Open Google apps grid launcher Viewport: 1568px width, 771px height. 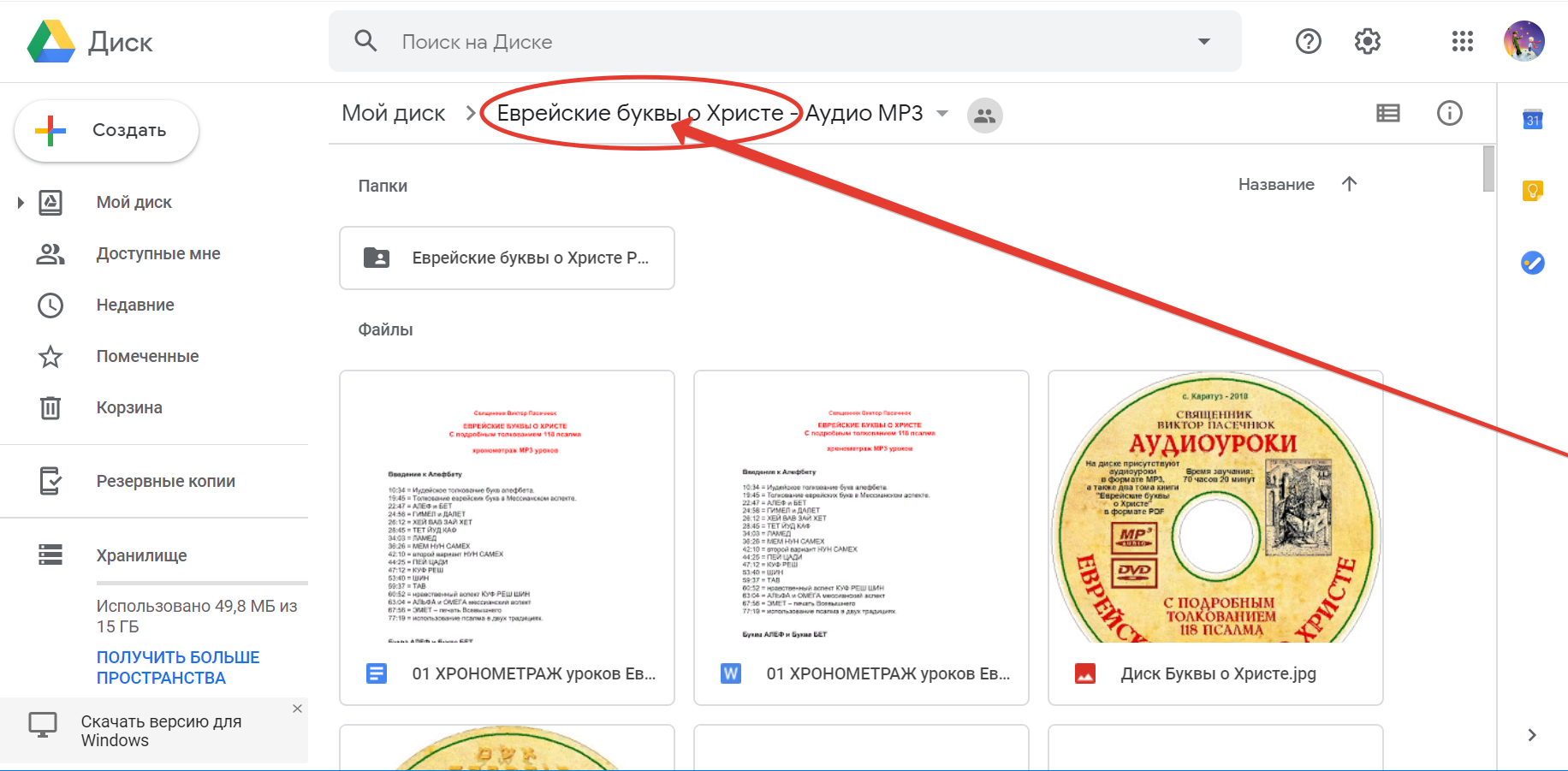(1462, 41)
